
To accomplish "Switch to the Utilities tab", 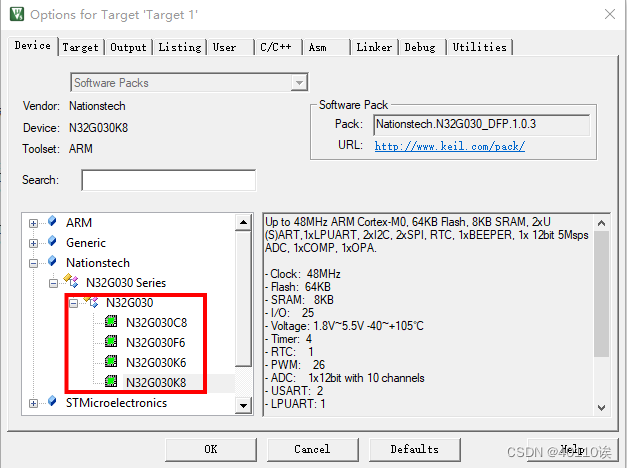I will pos(480,47).
